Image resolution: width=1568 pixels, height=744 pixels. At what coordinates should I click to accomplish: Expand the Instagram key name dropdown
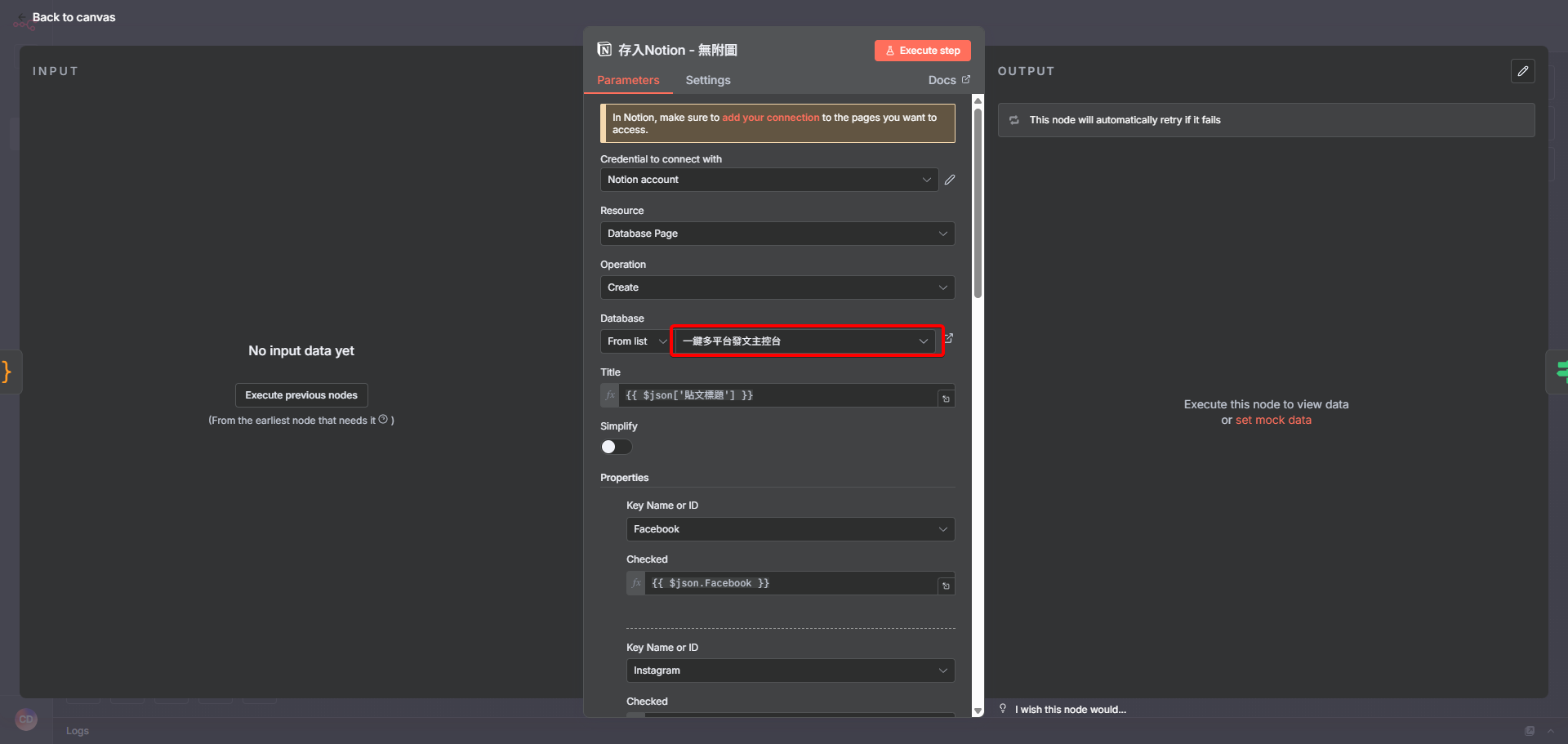click(790, 670)
